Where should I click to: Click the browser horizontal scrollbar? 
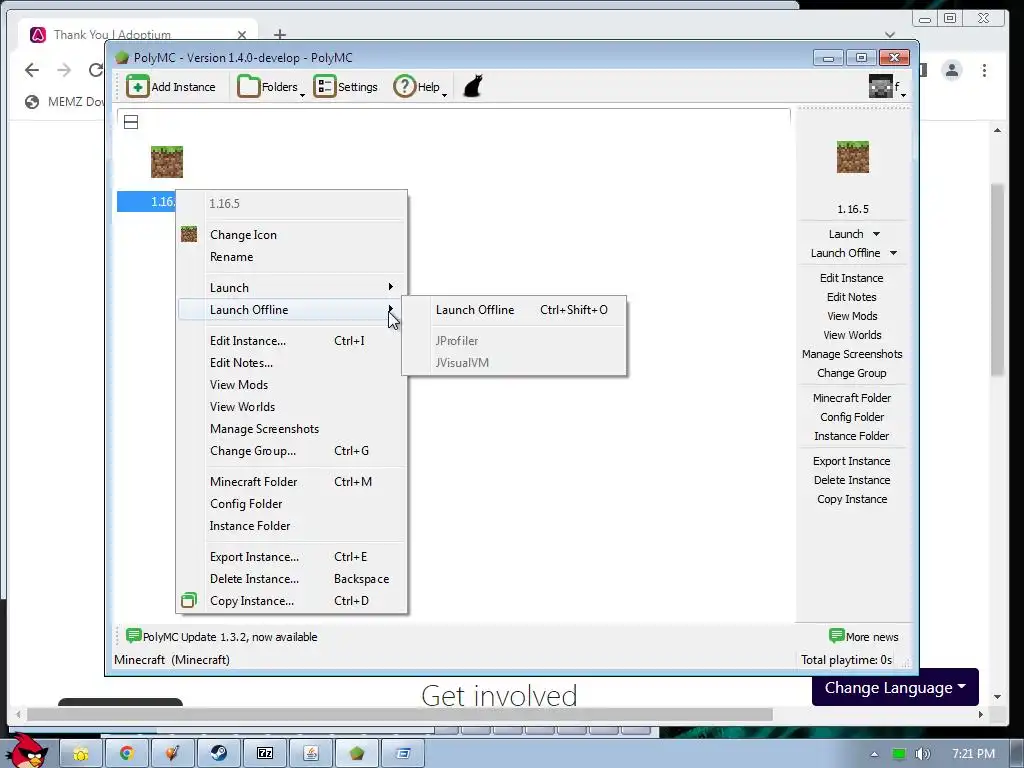click(x=400, y=714)
